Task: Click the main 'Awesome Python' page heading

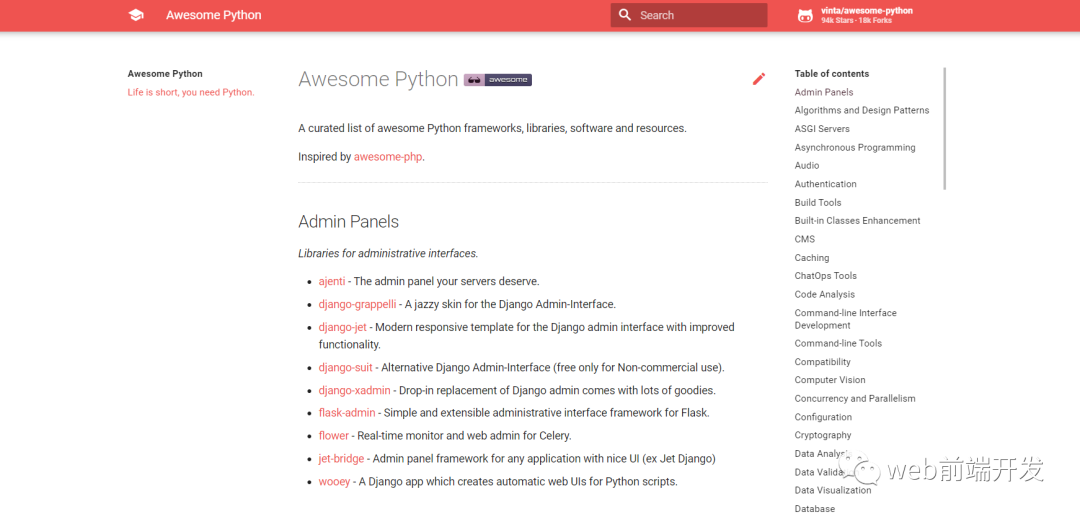Action: coord(378,79)
